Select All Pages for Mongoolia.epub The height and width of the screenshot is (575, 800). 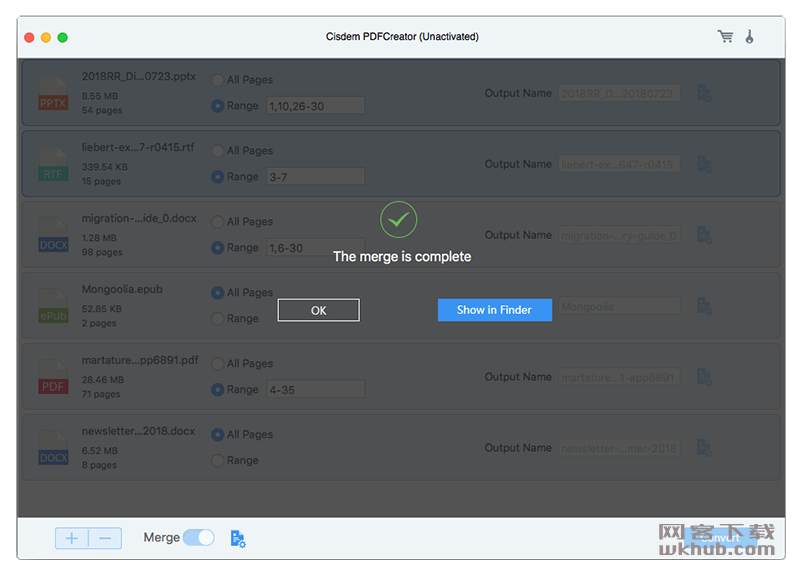(x=217, y=293)
